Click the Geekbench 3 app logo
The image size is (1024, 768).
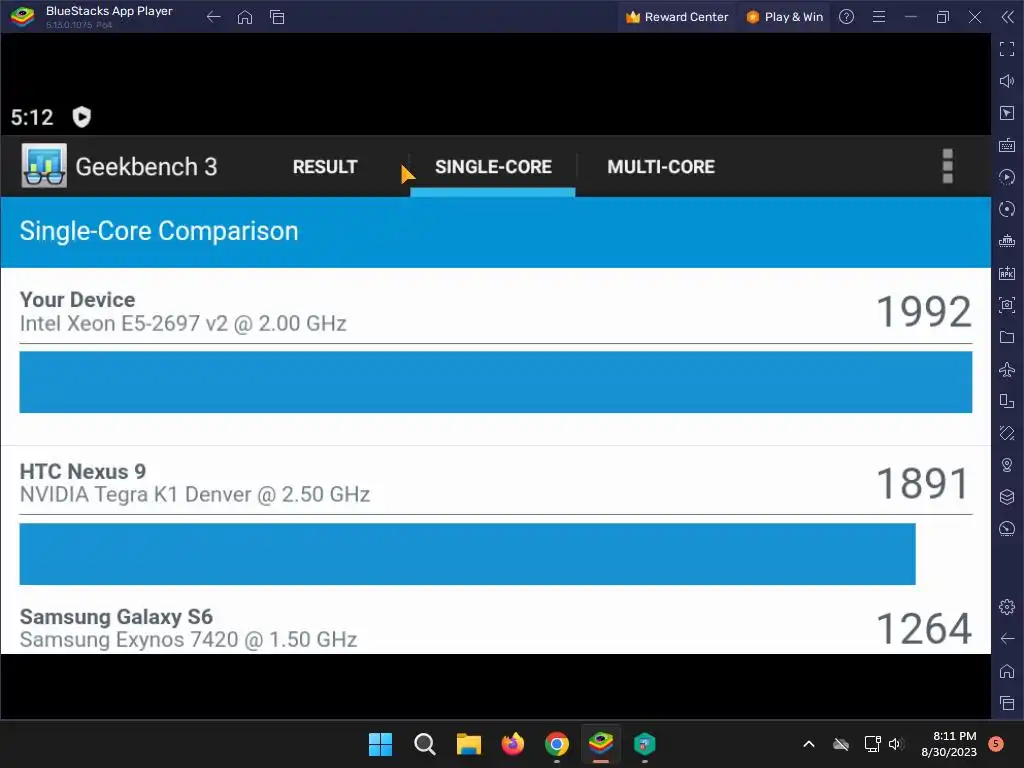(44, 166)
